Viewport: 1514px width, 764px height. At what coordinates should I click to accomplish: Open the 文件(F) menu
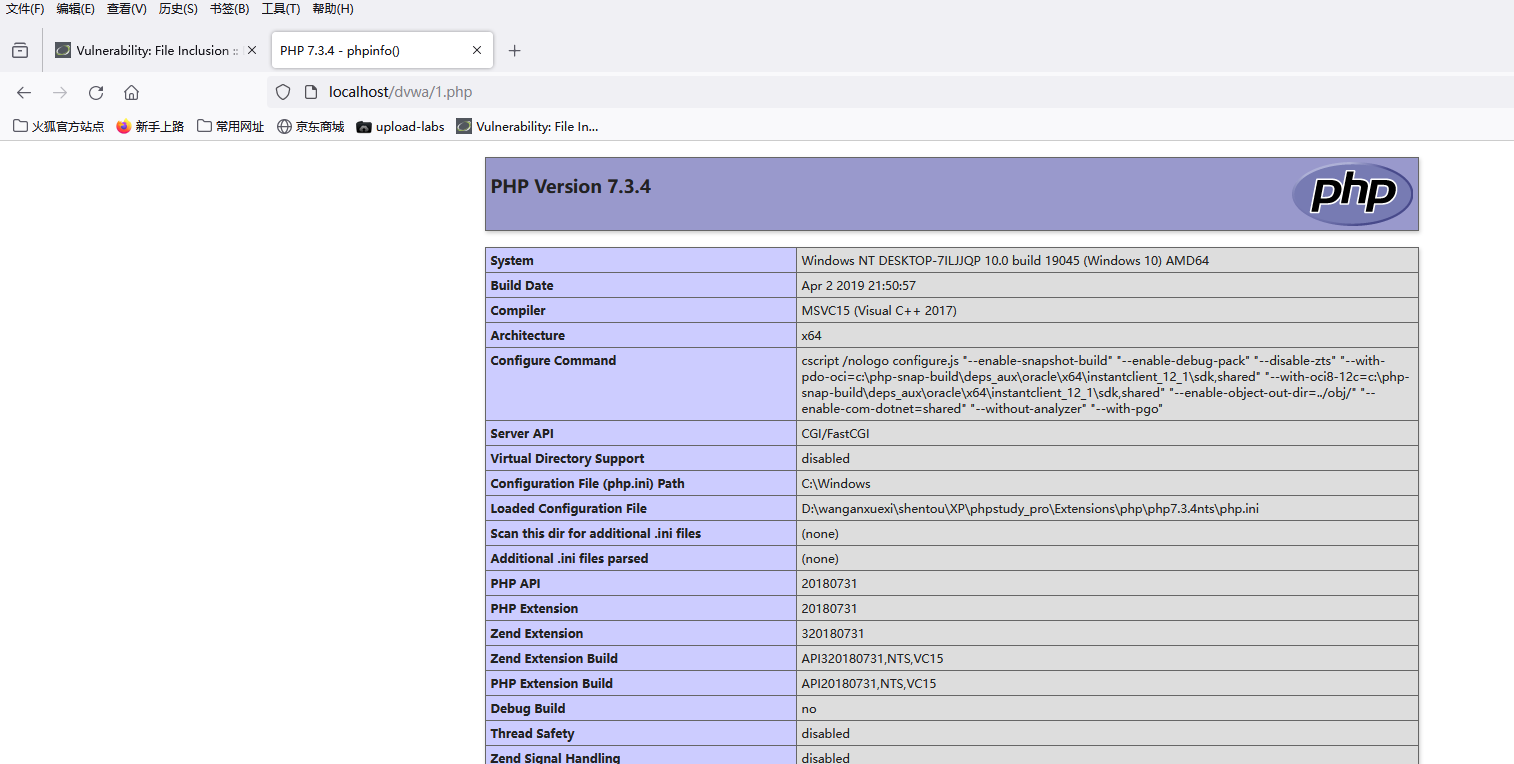pyautogui.click(x=26, y=9)
